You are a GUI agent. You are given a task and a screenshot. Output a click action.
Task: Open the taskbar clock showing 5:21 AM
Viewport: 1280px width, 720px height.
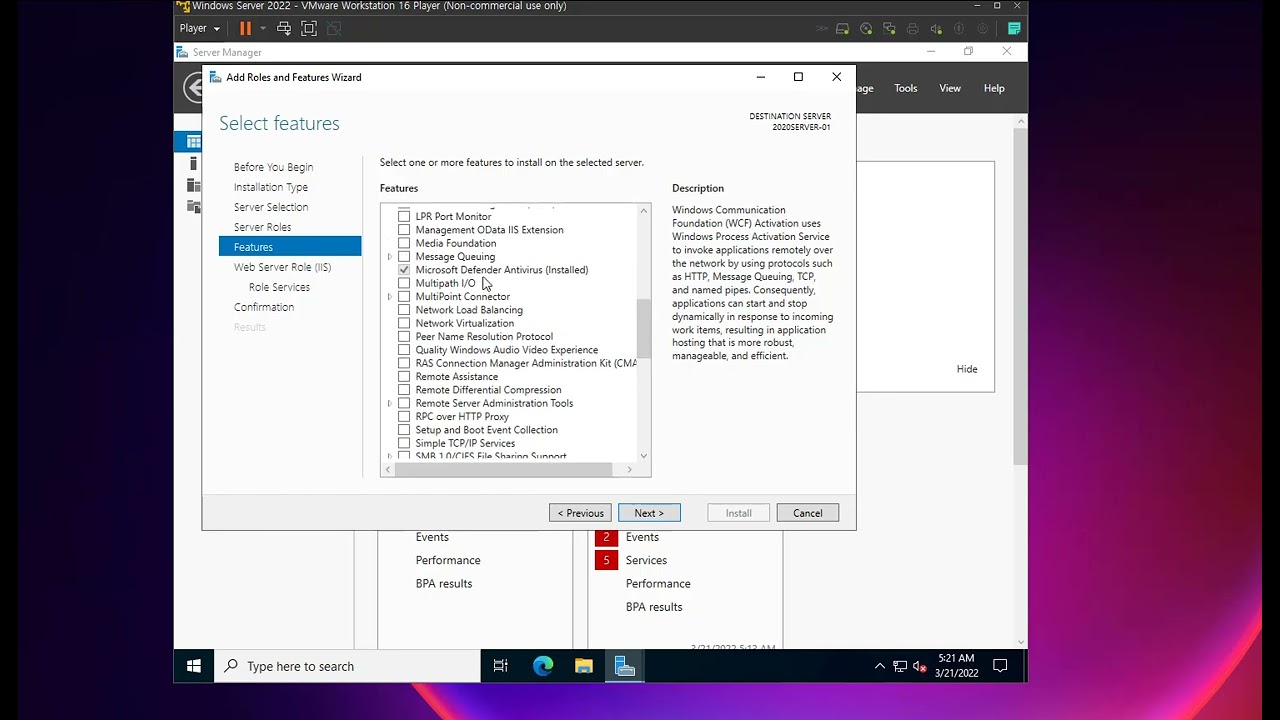[x=956, y=666]
